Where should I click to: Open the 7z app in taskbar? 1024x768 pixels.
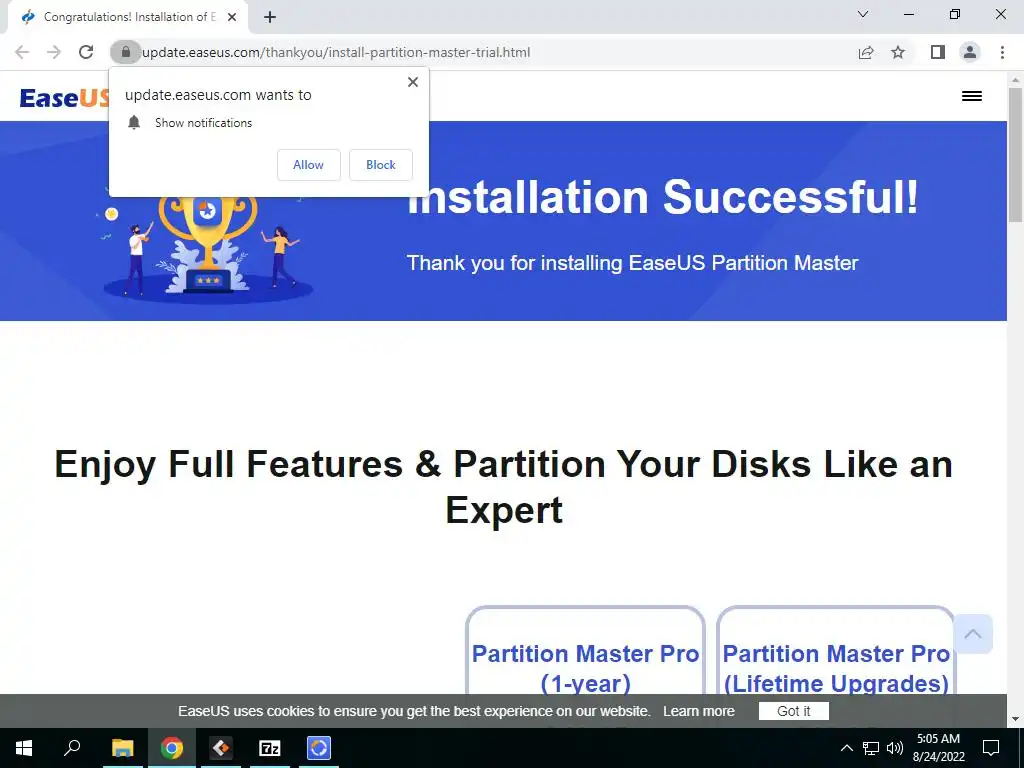click(269, 748)
